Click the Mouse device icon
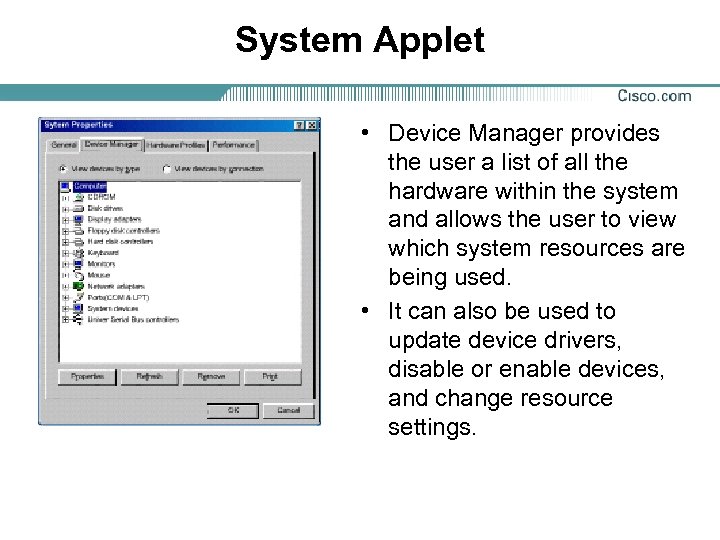 [x=79, y=276]
